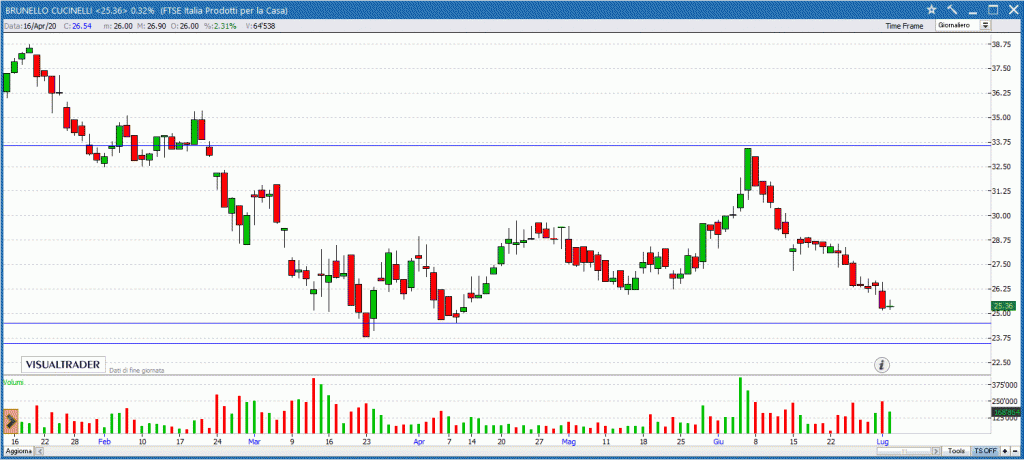Click the highest volume bar in June
Image resolution: width=1024 pixels, height=460 pixels.
tap(740, 406)
